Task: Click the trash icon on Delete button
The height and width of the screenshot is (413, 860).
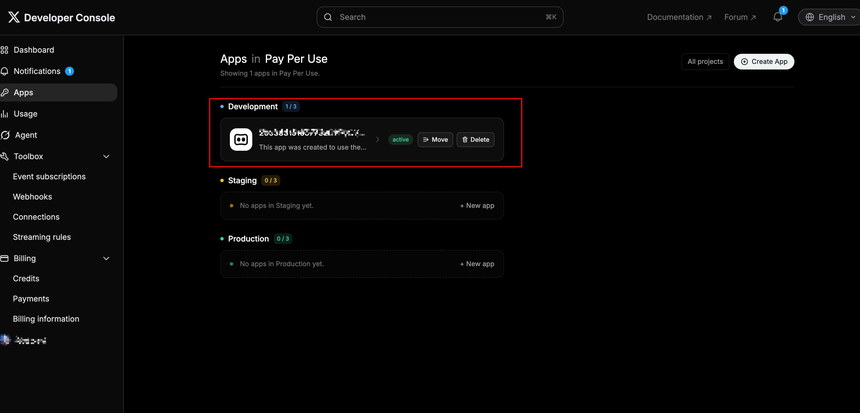Action: tap(465, 140)
